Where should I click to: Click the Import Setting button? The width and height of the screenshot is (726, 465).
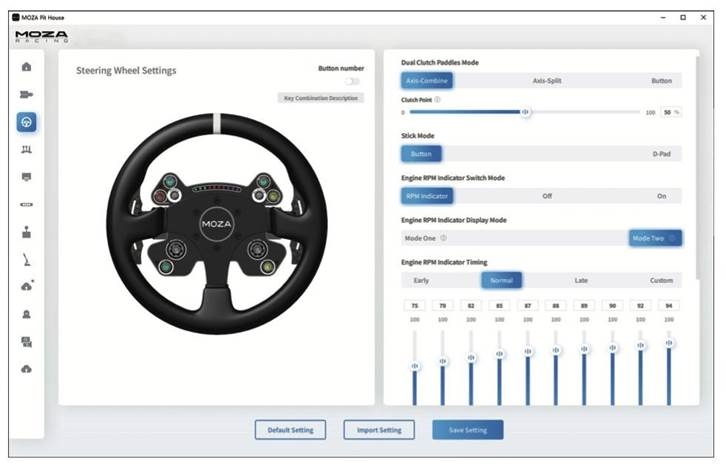(x=379, y=430)
